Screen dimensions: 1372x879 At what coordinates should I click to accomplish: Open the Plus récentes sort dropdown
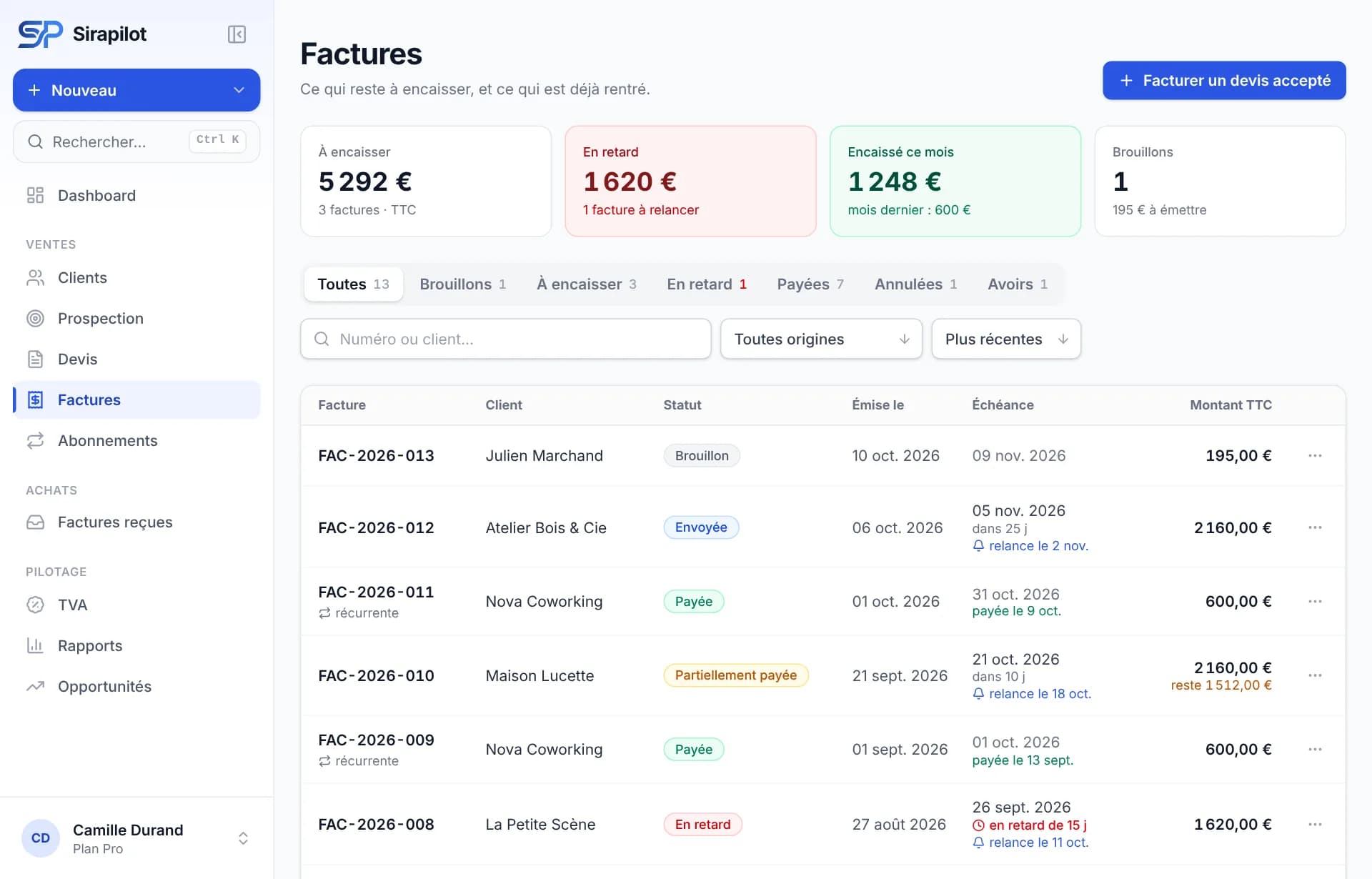(x=1006, y=339)
